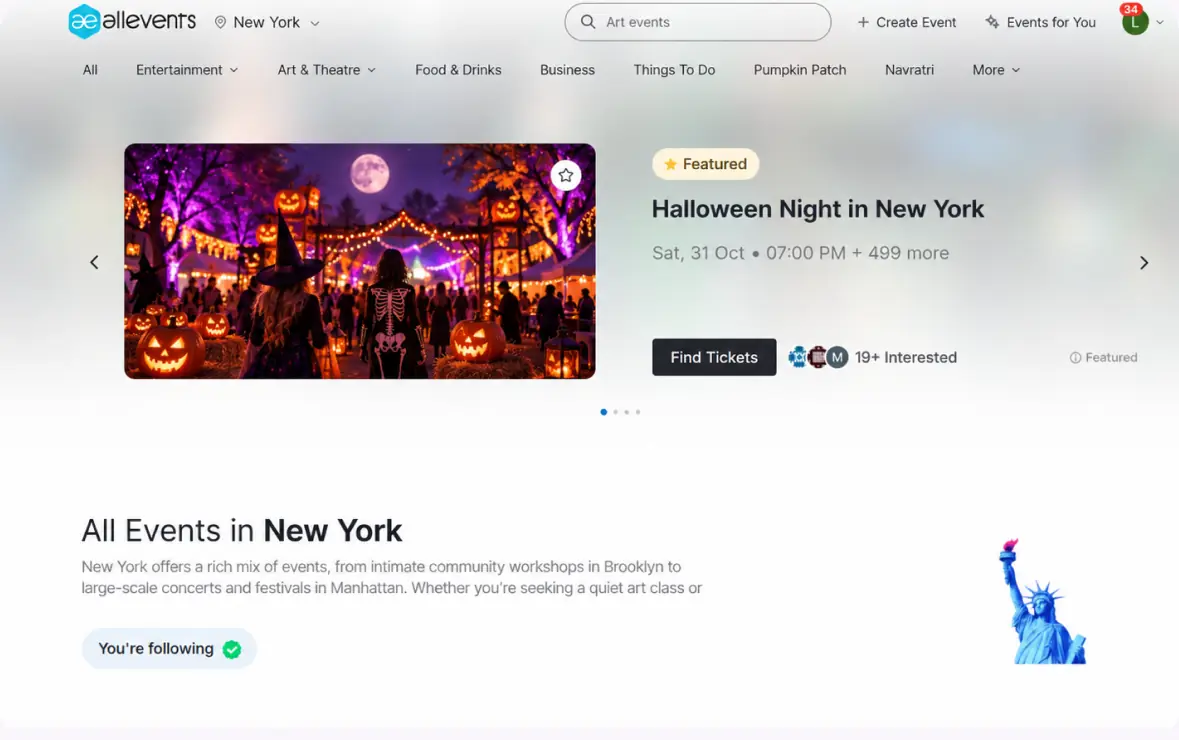Click the interested users avatar group
Screen dimensions: 1179x740
[x=818, y=357]
